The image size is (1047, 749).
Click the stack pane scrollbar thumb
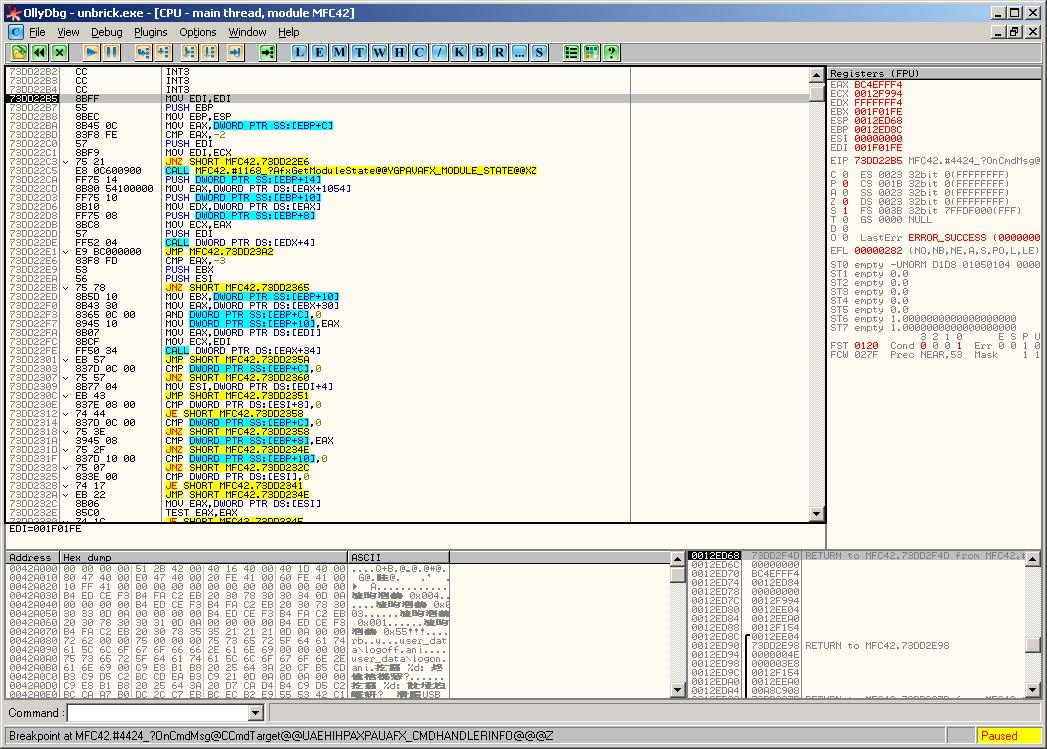coord(1032,645)
